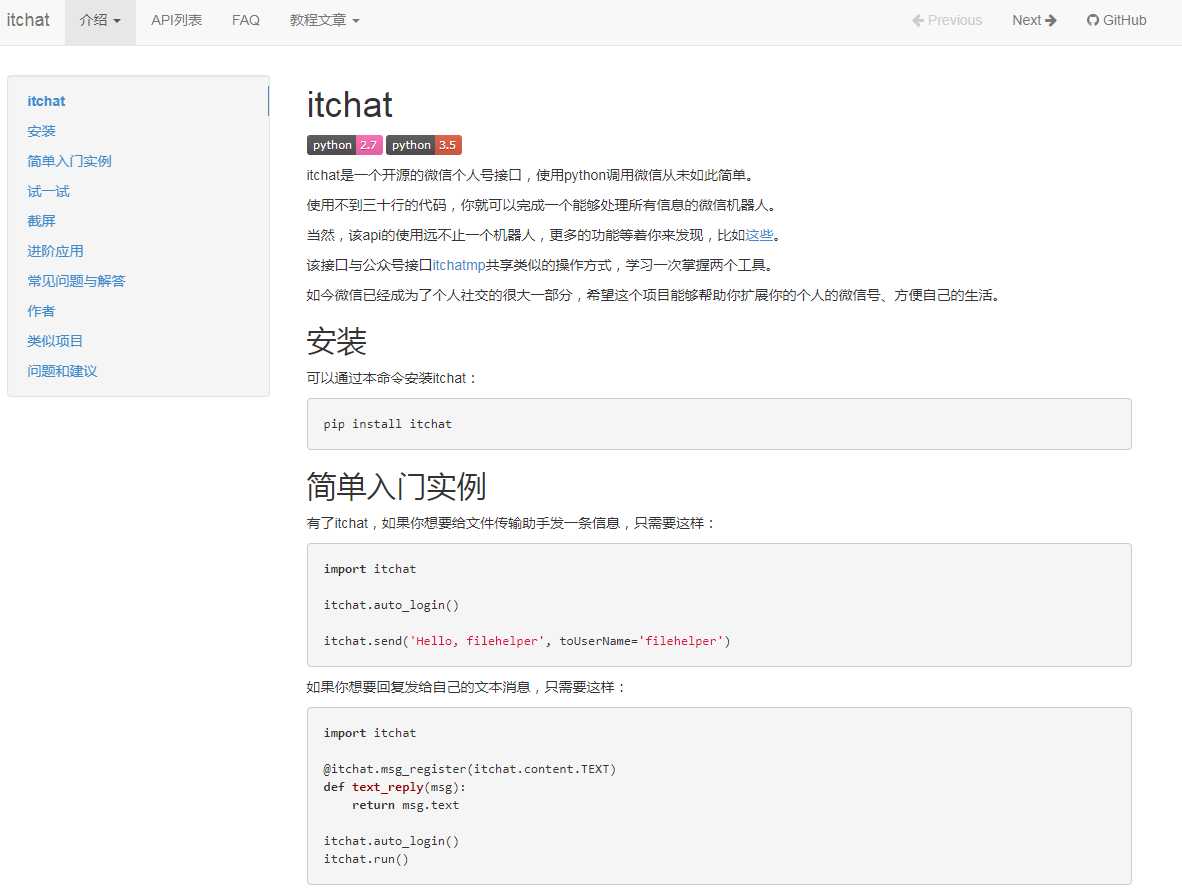Open the GitHub repository link
The image size is (1182, 890).
(x=1116, y=20)
